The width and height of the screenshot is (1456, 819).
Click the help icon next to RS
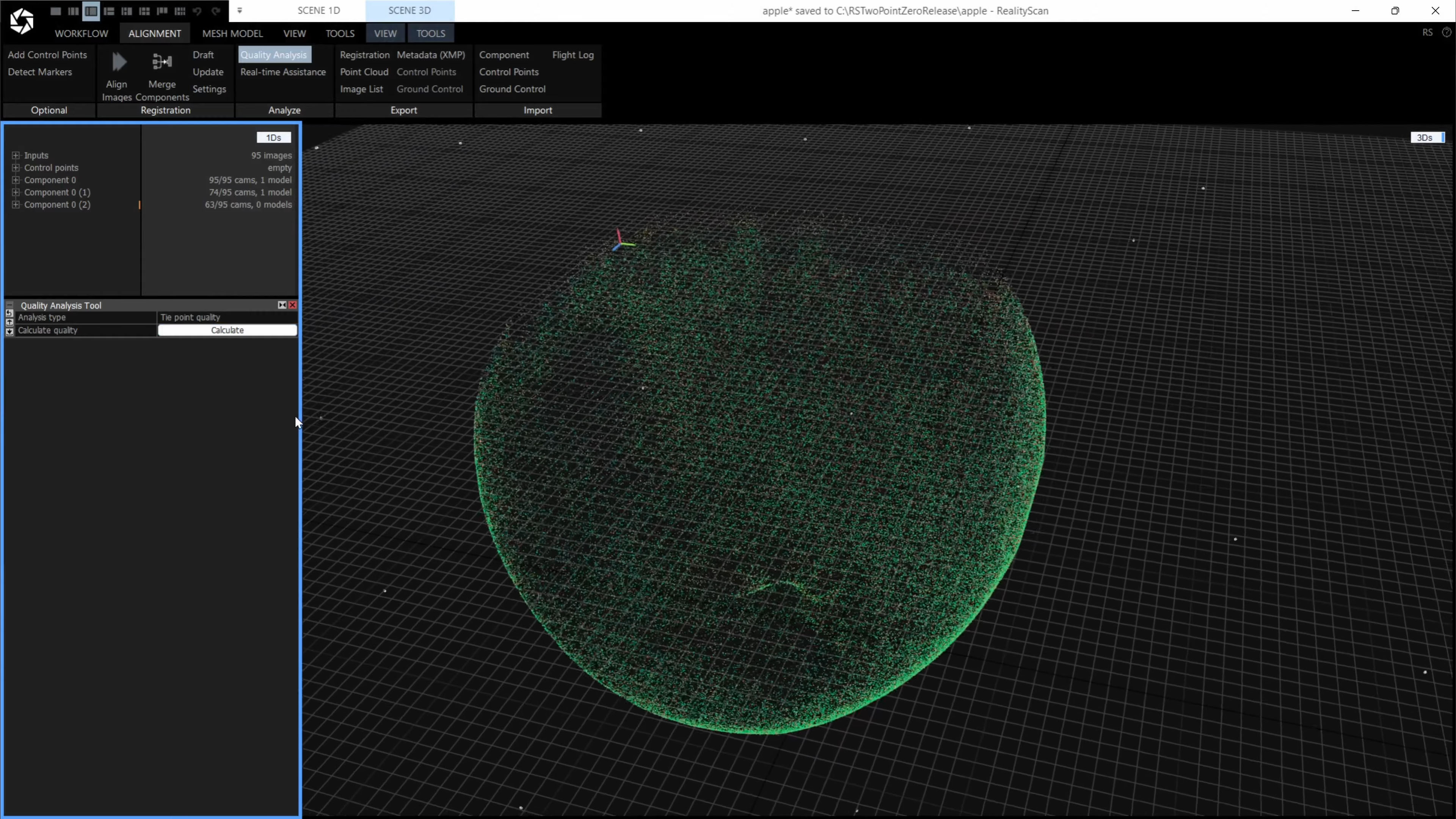pyautogui.click(x=1447, y=33)
